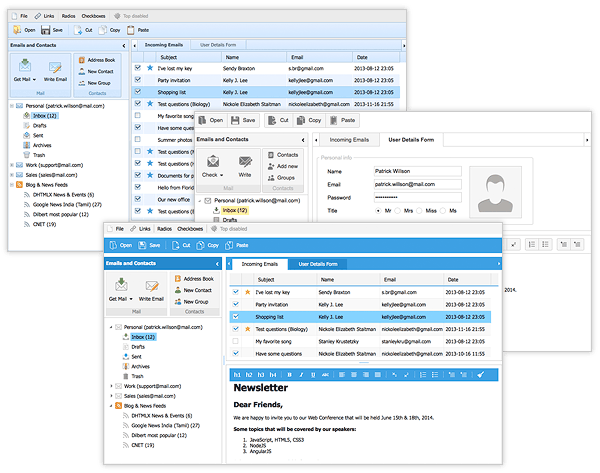Click Cut in the middle window toolbar

pos(278,120)
